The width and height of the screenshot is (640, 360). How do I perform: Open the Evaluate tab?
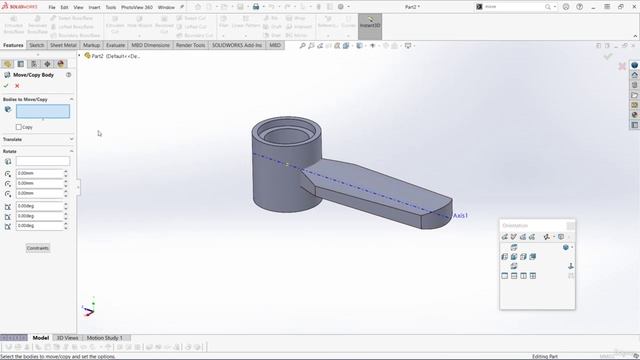116,45
